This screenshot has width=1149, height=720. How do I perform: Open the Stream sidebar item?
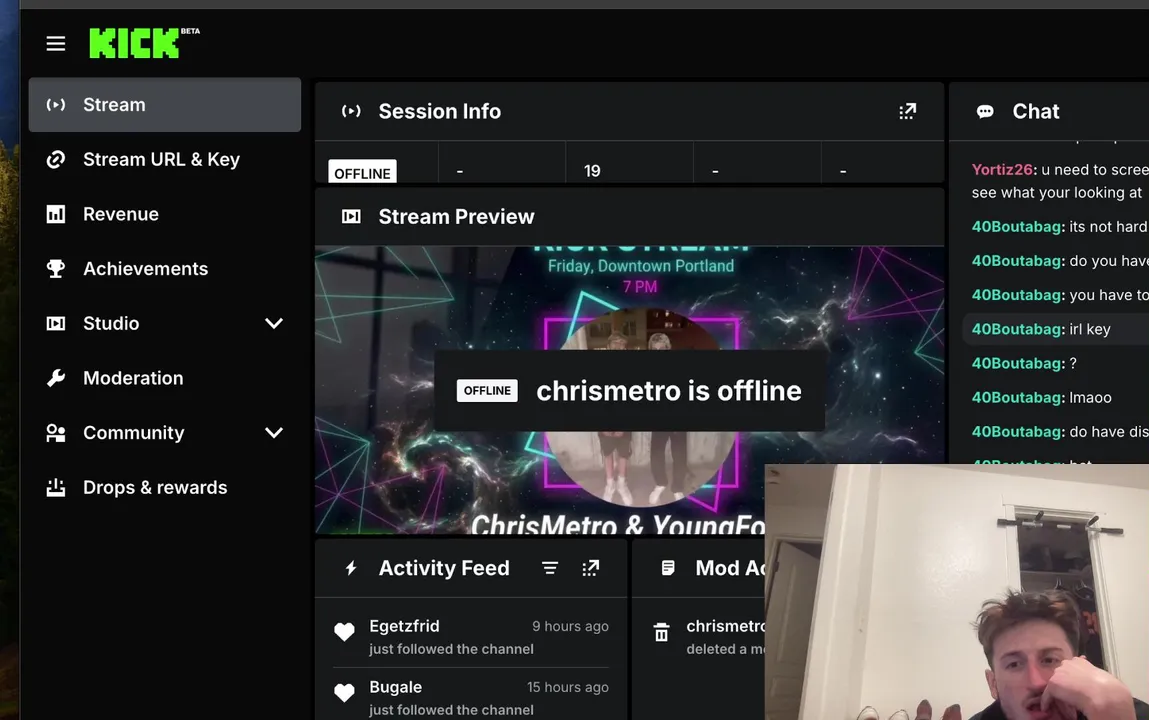pos(165,105)
